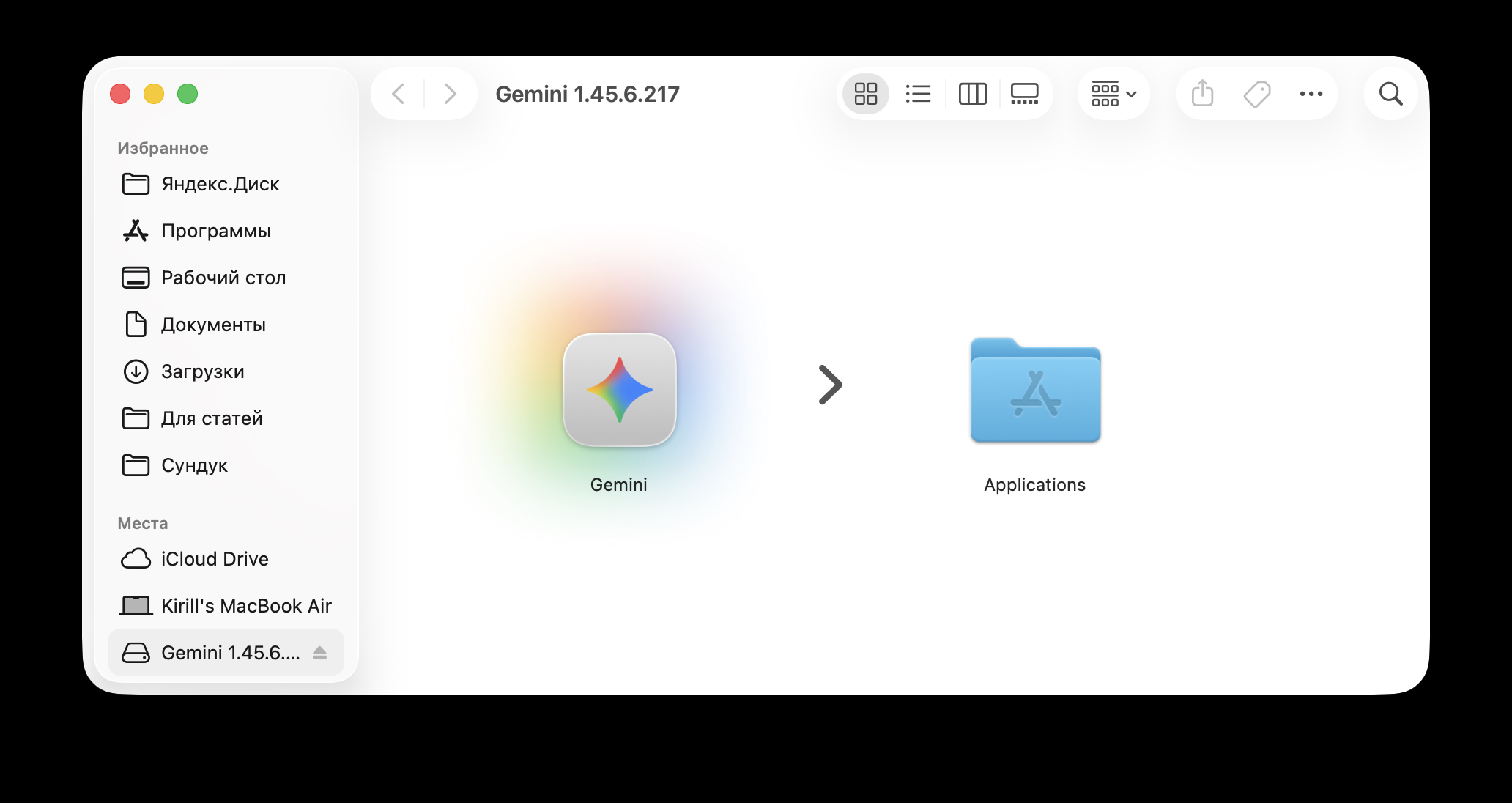Navigate back with the back arrow
Viewport: 1512px width, 803px height.
(x=398, y=94)
